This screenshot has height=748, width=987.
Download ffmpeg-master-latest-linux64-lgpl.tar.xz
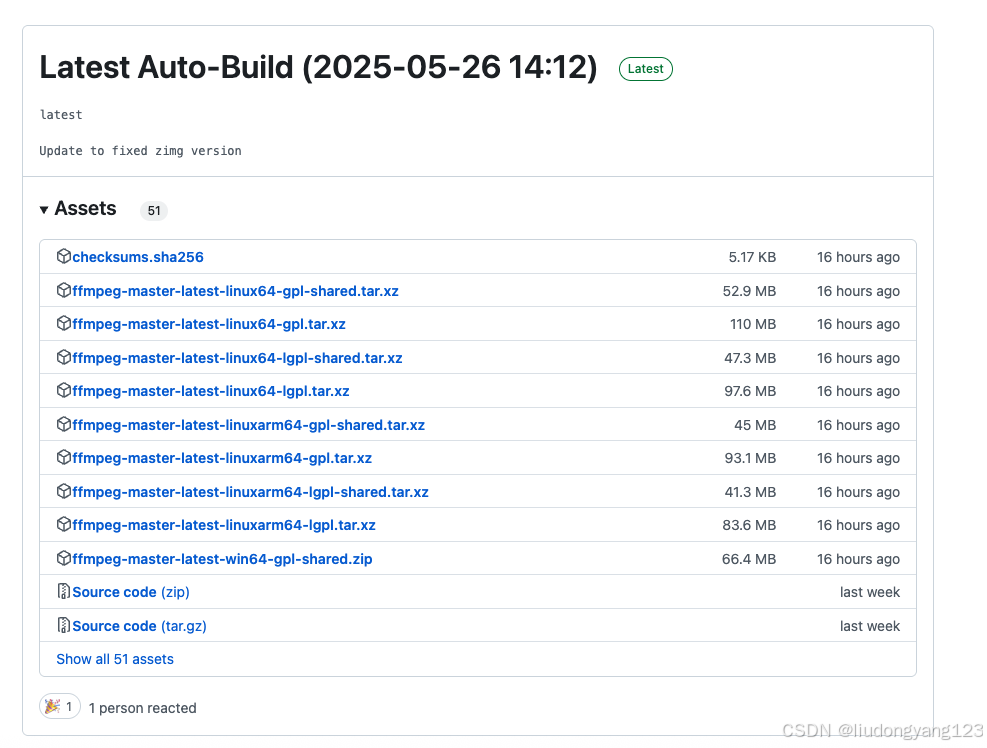click(x=211, y=391)
